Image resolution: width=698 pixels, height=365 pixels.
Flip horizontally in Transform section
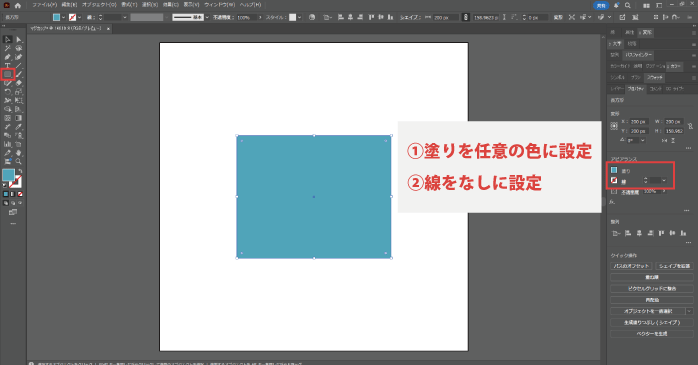coord(665,140)
